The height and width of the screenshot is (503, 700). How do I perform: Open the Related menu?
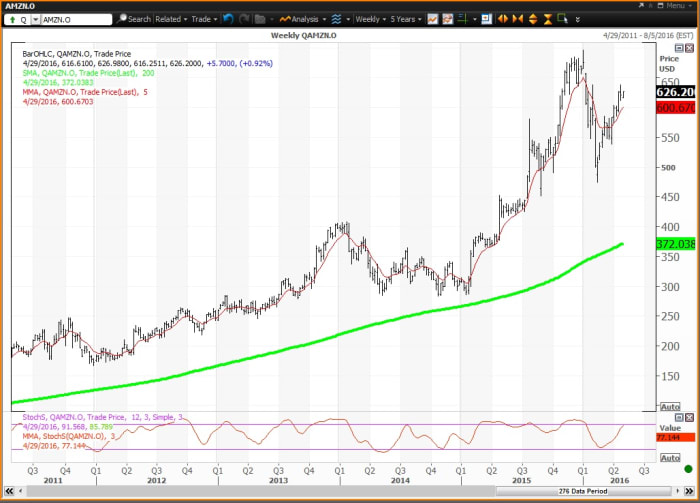pyautogui.click(x=170, y=19)
